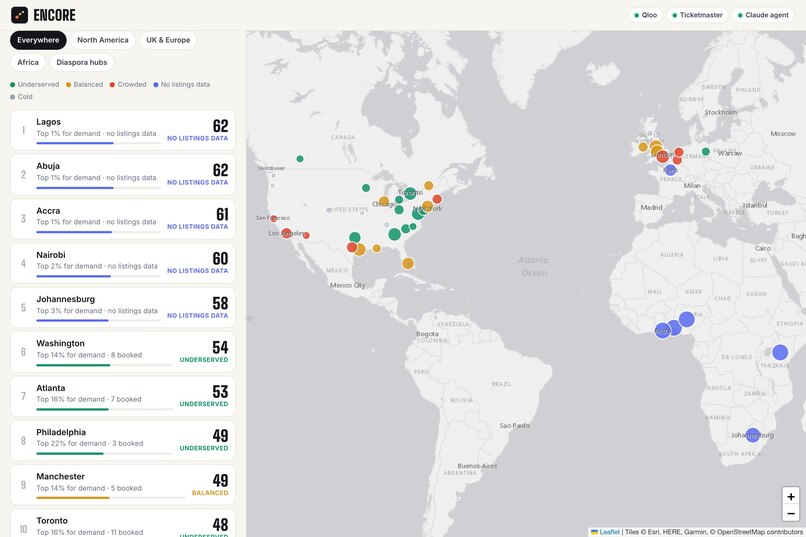Select the Washington list entry
This screenshot has height=537, width=806.
click(123, 351)
